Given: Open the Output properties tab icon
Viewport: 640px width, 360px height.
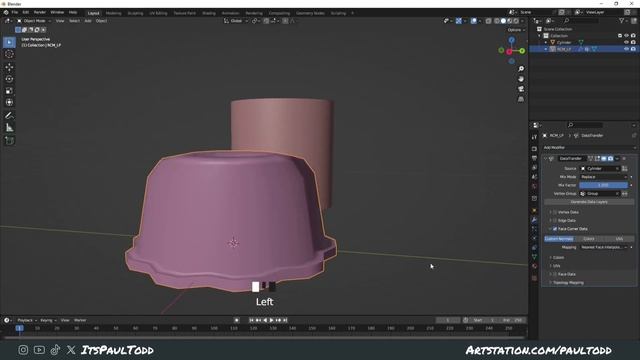Looking at the screenshot, I should 534,158.
